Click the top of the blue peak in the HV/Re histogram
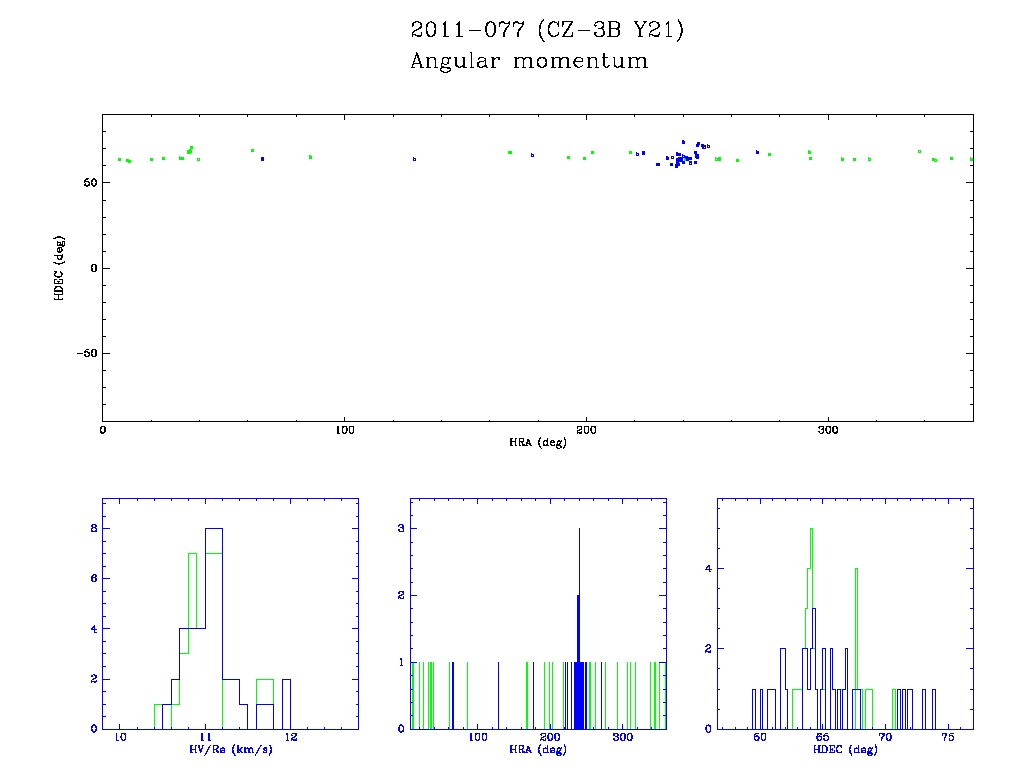The width and height of the screenshot is (1024, 768). pos(214,529)
